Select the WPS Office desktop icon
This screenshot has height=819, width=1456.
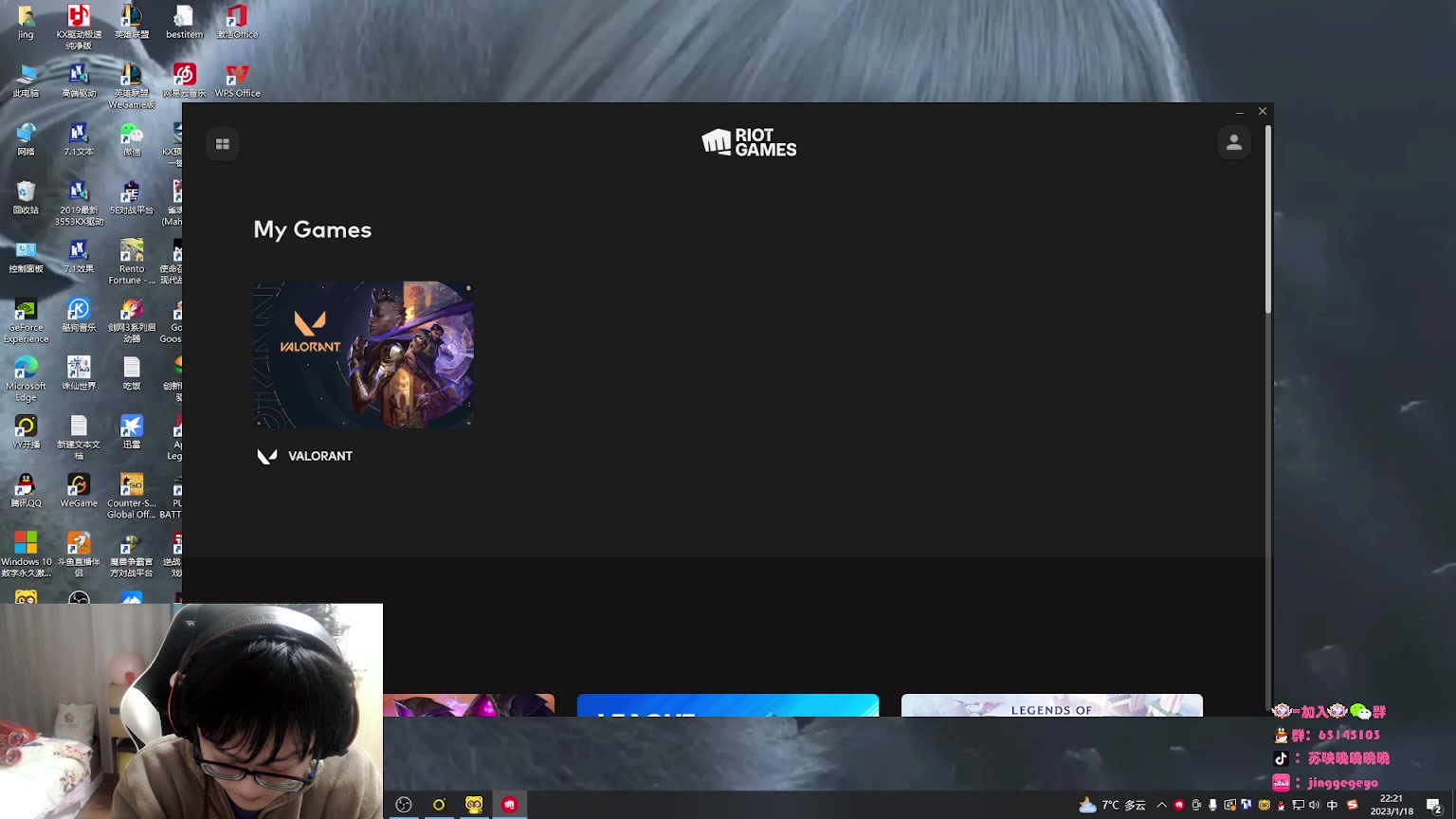(237, 82)
